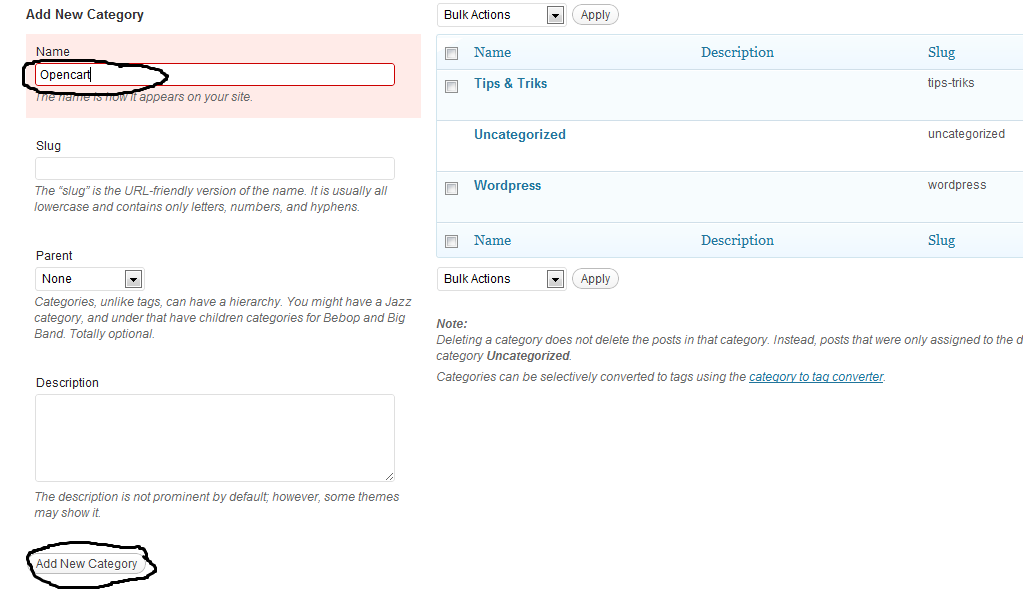The image size is (1023, 593).
Task: Click the top Apply button
Action: tap(595, 15)
